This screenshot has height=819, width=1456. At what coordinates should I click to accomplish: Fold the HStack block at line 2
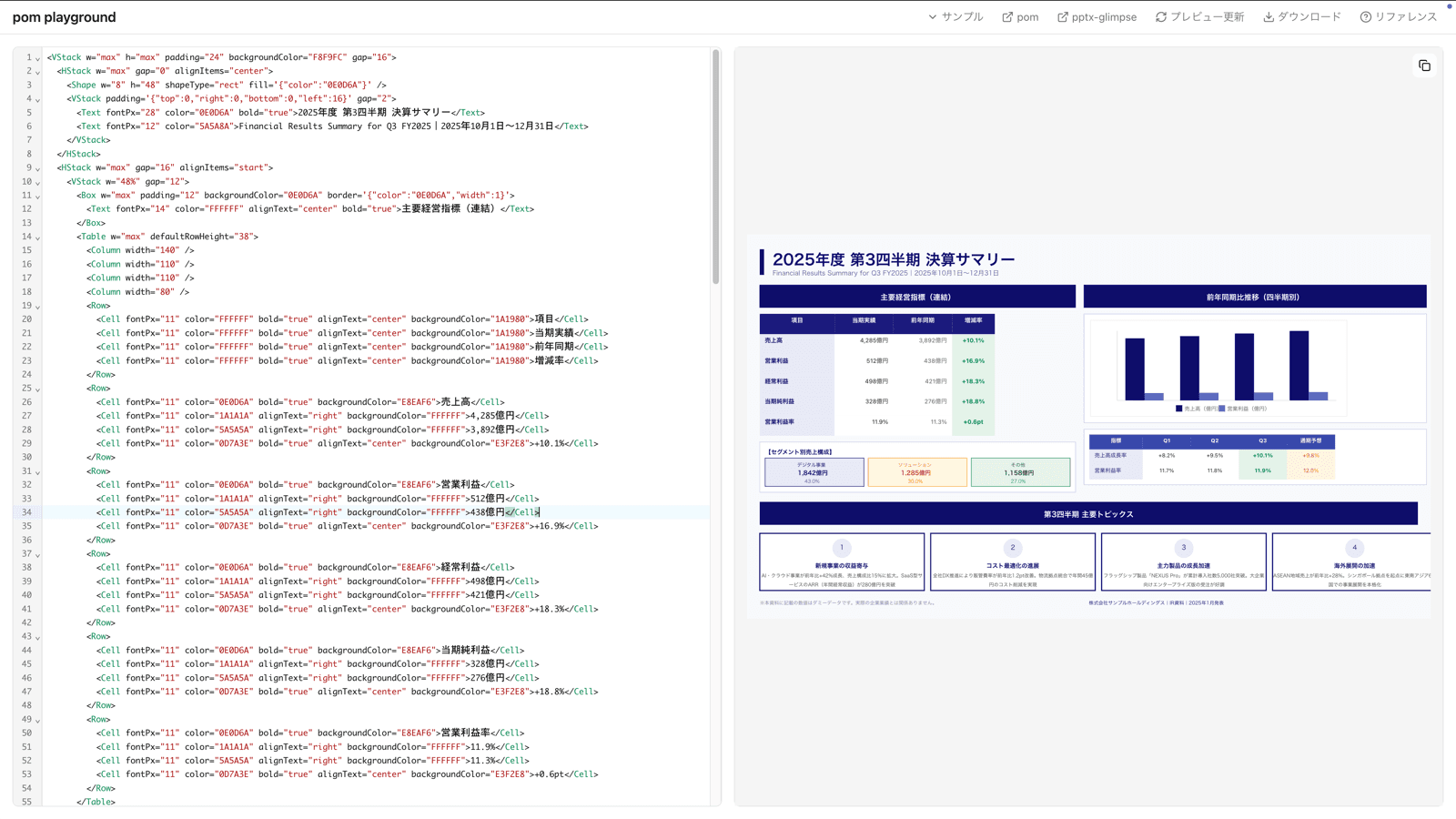pyautogui.click(x=37, y=72)
